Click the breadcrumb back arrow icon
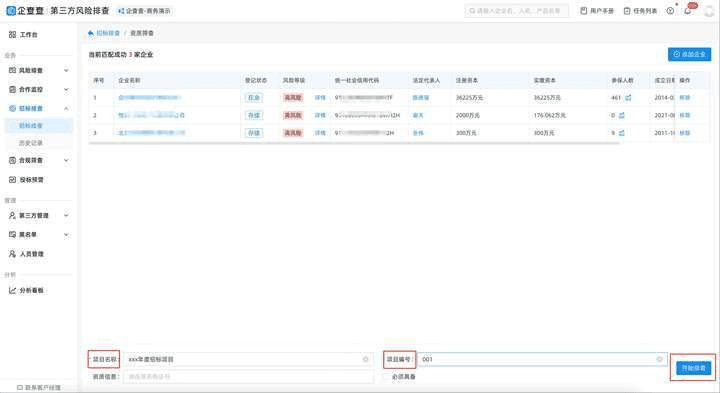This screenshot has width=720, height=393. [x=91, y=33]
